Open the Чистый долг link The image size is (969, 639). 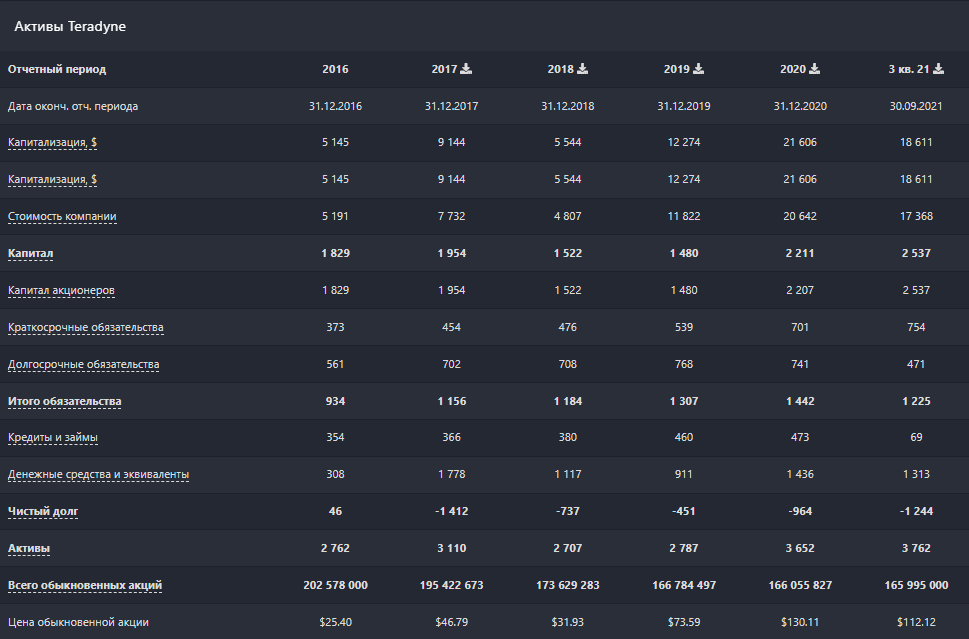[x=43, y=512]
